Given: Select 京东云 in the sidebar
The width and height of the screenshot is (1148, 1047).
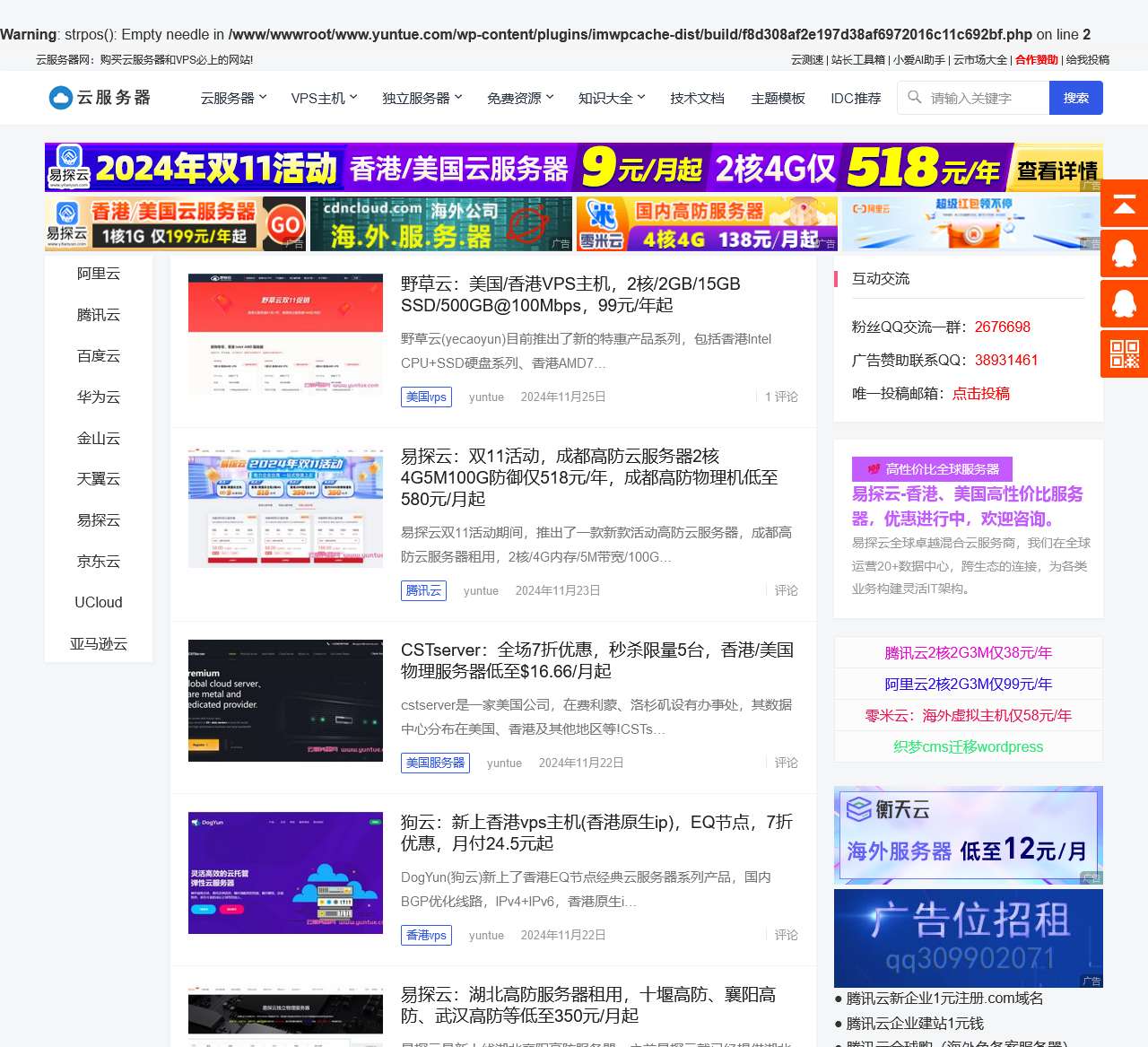Looking at the screenshot, I should (x=99, y=562).
